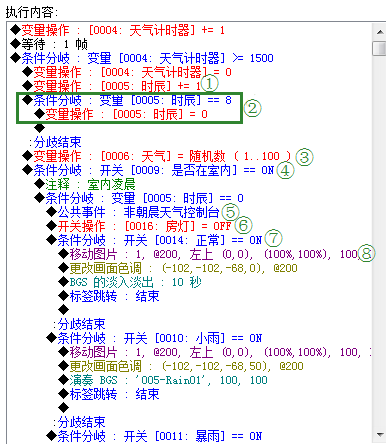
Task: Select line '变量操作 [0004: 天气计时器] += 1'
Action: tap(118, 30)
